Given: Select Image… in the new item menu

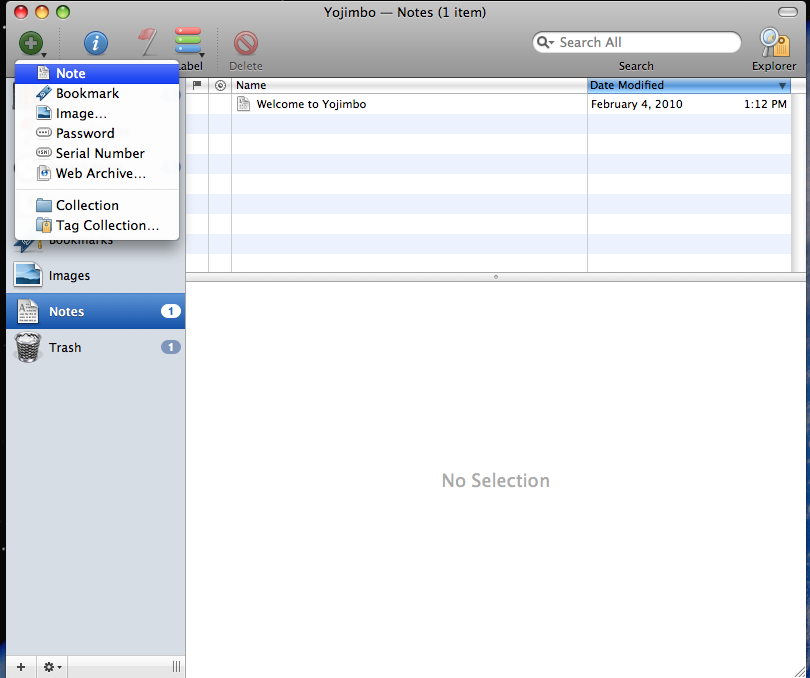Looking at the screenshot, I should coord(97,114).
